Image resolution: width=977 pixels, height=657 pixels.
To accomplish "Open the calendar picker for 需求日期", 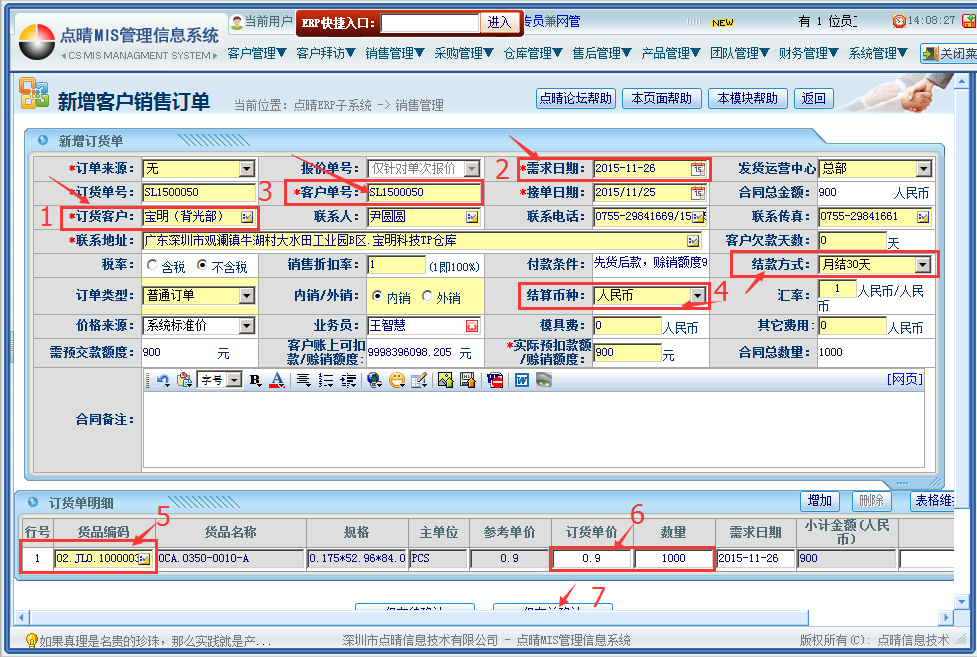I will coord(697,169).
